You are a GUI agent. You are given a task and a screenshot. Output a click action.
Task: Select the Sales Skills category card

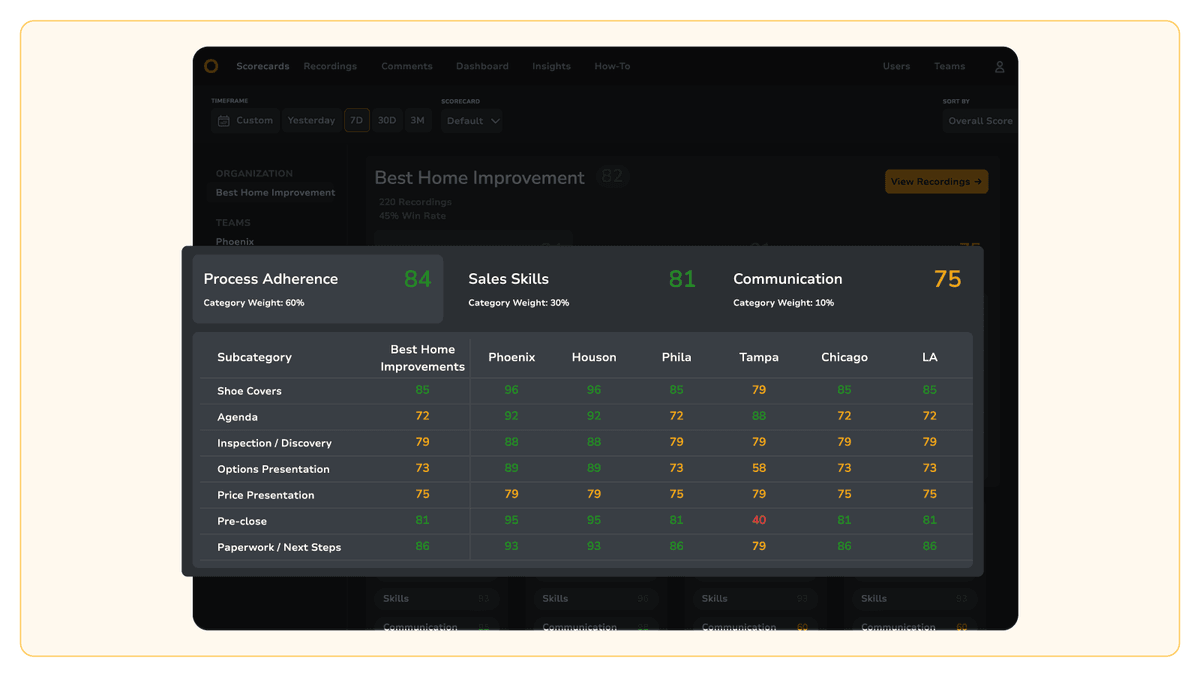click(582, 288)
